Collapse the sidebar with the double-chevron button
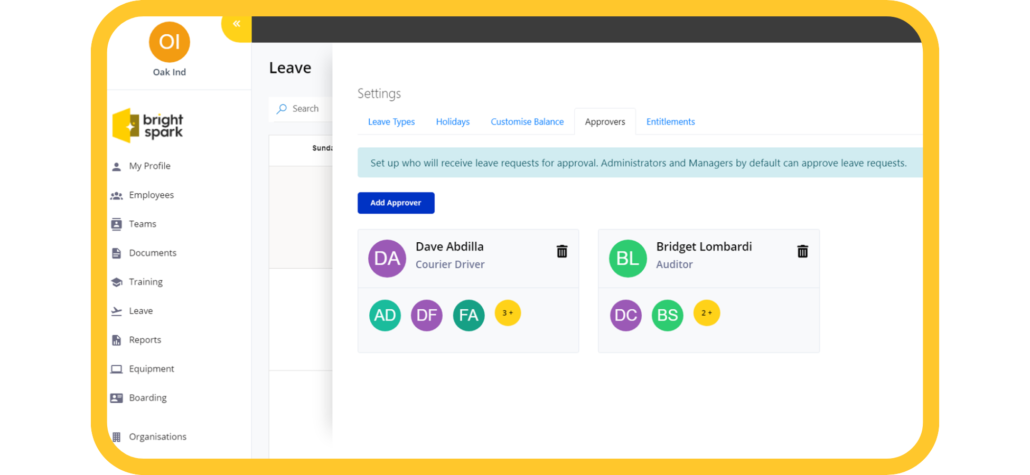Screen dimensions: 1030x475 236,24
